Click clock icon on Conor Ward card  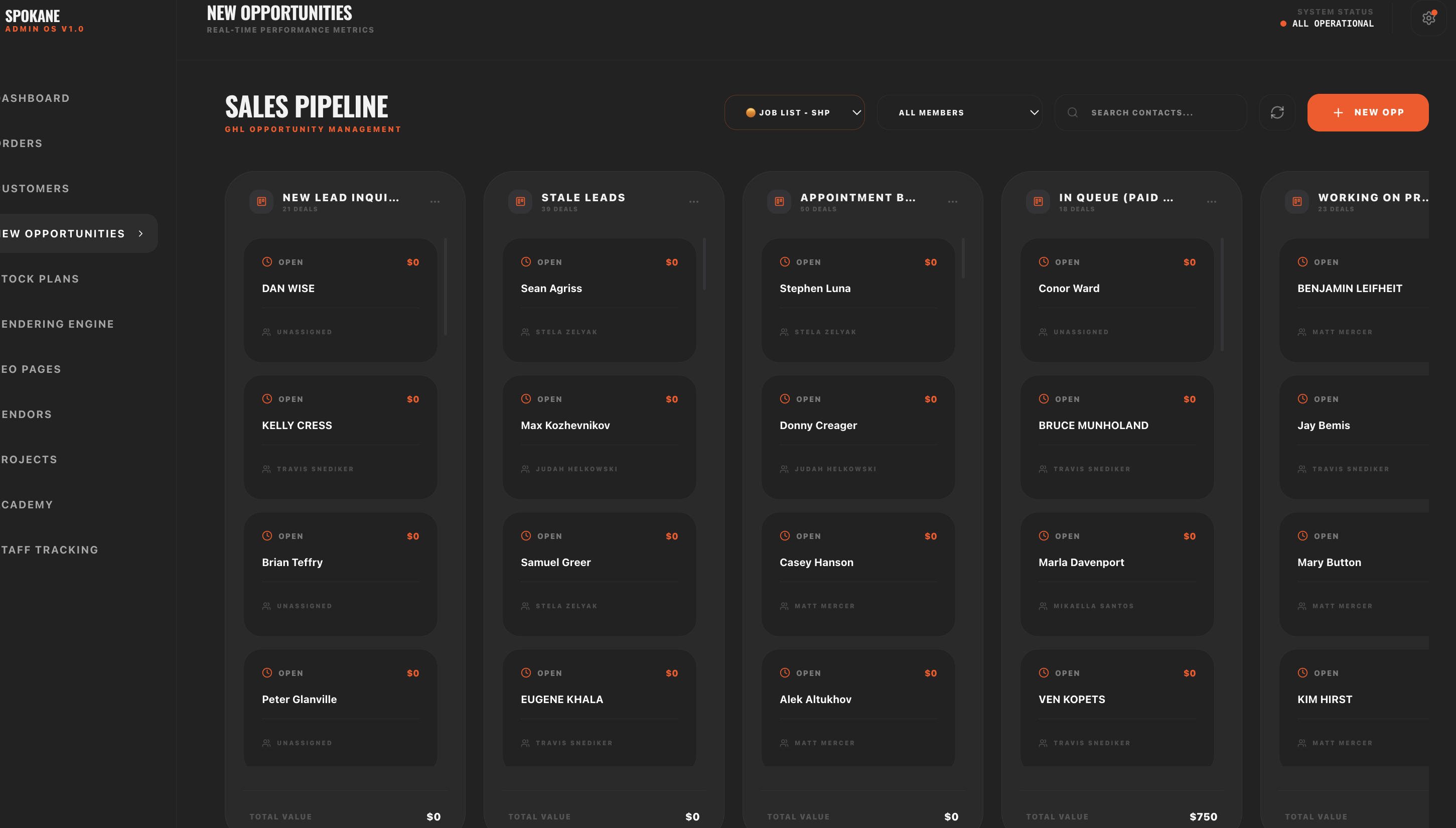click(x=1044, y=261)
